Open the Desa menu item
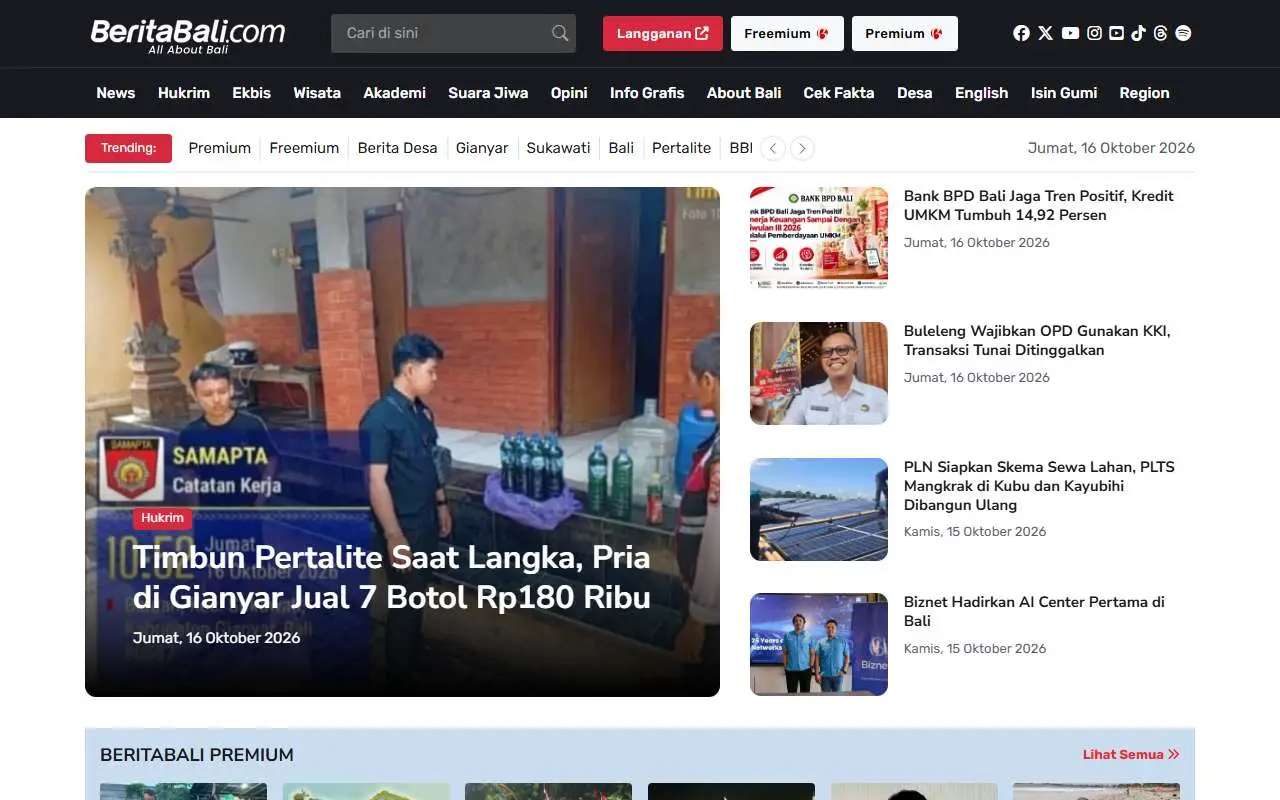1280x800 pixels. click(915, 93)
